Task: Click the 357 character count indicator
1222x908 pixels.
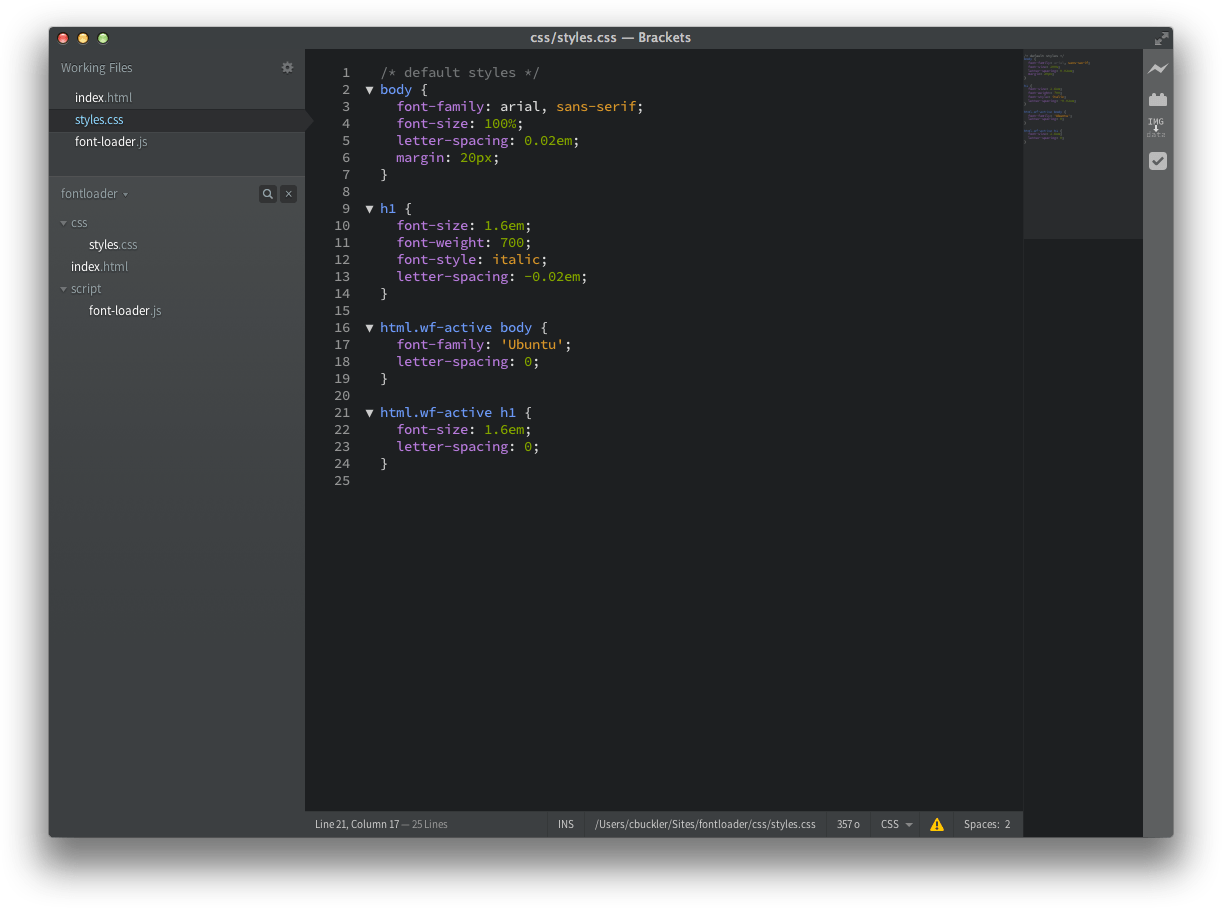Action: tap(847, 824)
